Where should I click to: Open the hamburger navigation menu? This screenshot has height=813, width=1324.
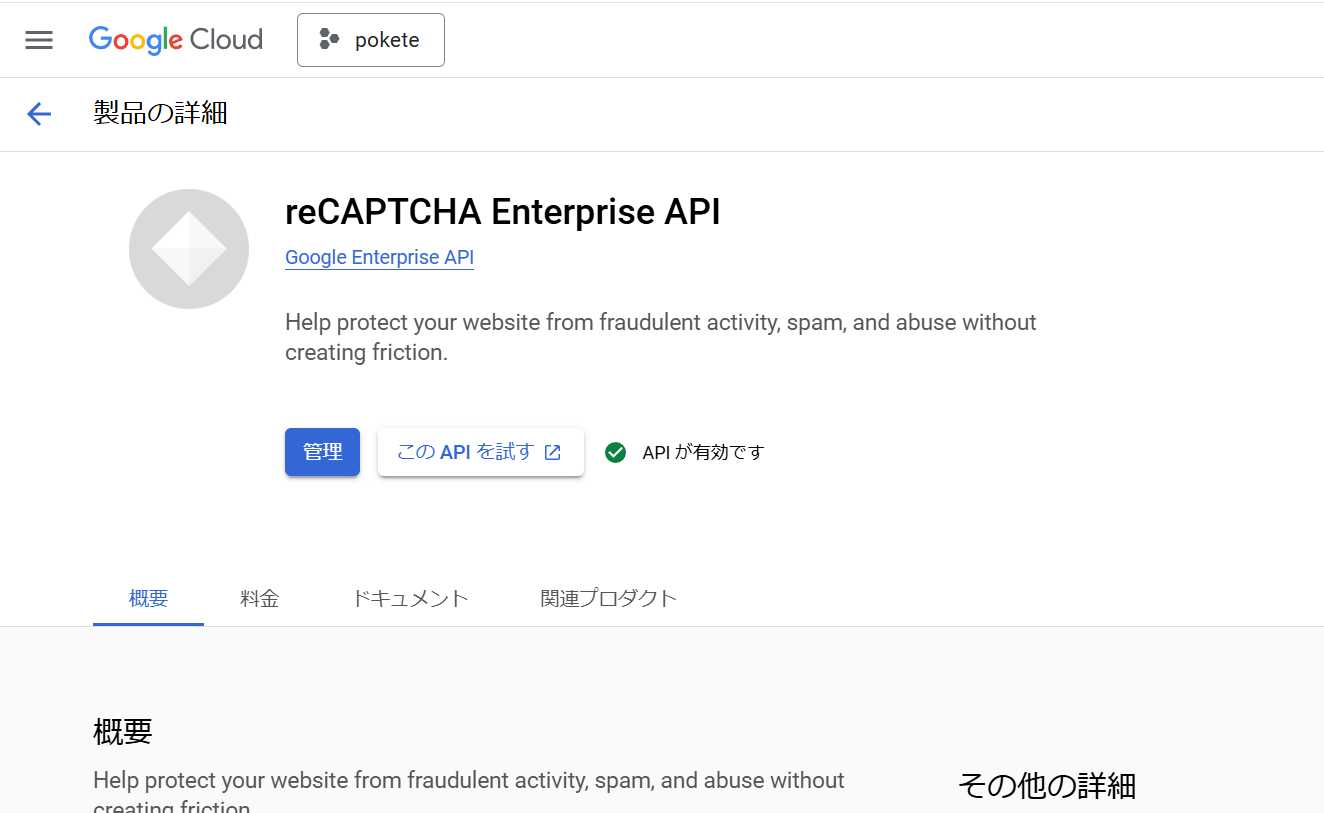(39, 40)
